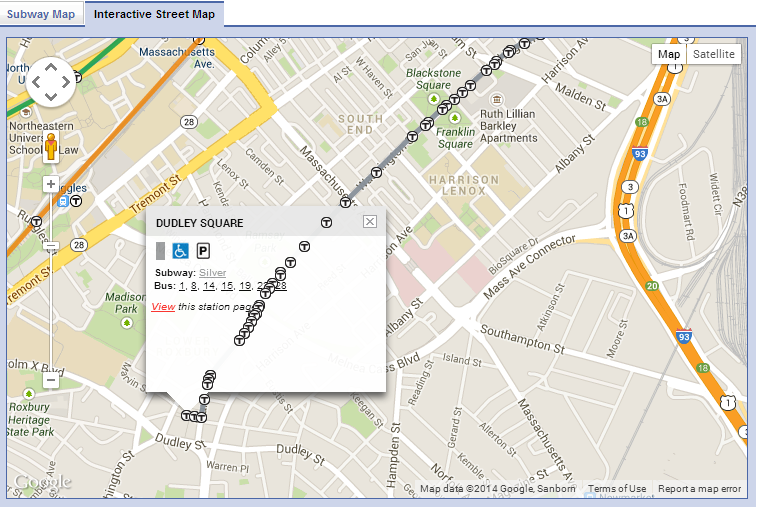The image size is (757, 509).
Task: Click the Madison Park tree icon
Action: (x=127, y=322)
